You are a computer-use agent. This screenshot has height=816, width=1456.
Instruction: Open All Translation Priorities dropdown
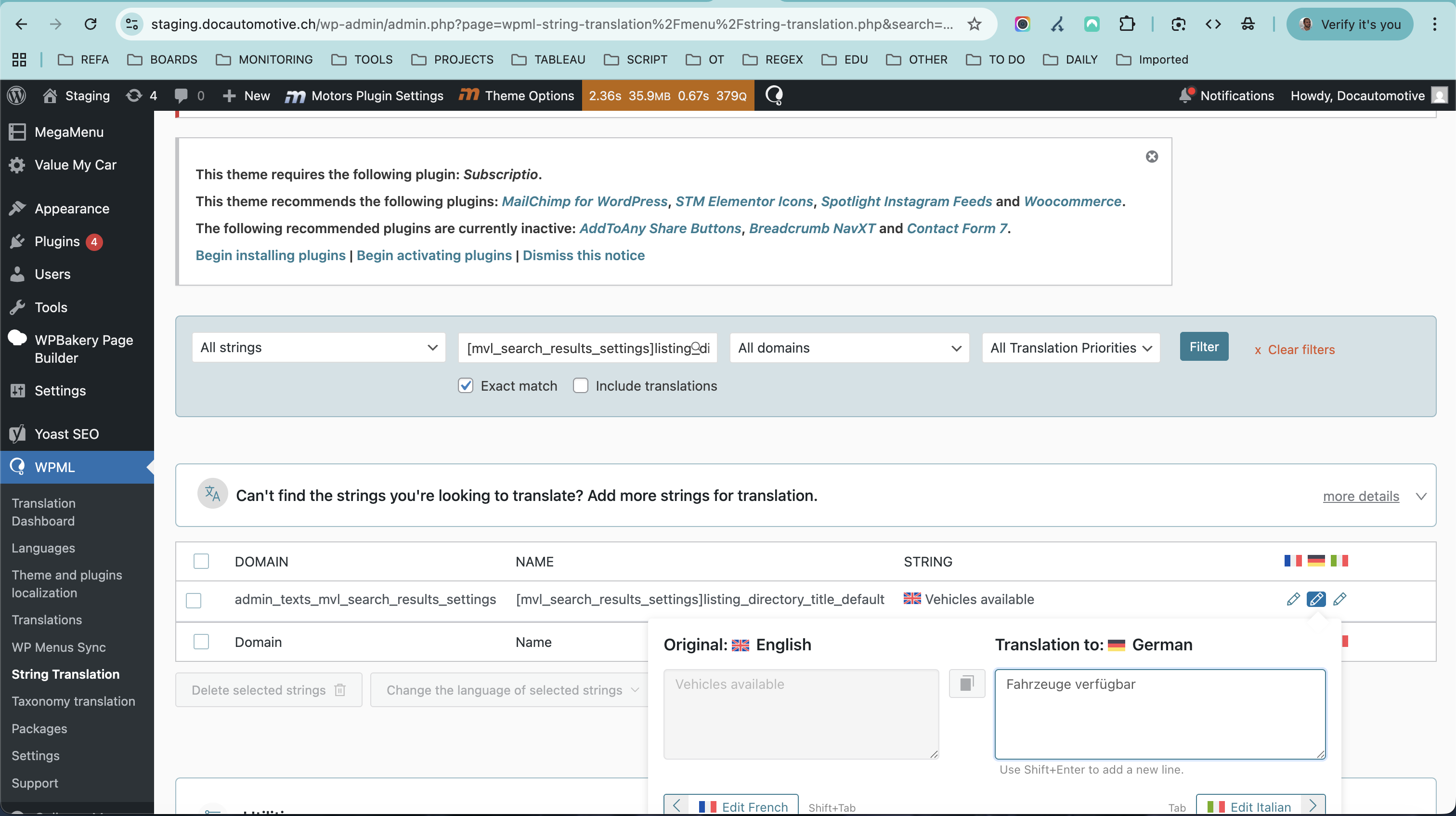(1071, 348)
